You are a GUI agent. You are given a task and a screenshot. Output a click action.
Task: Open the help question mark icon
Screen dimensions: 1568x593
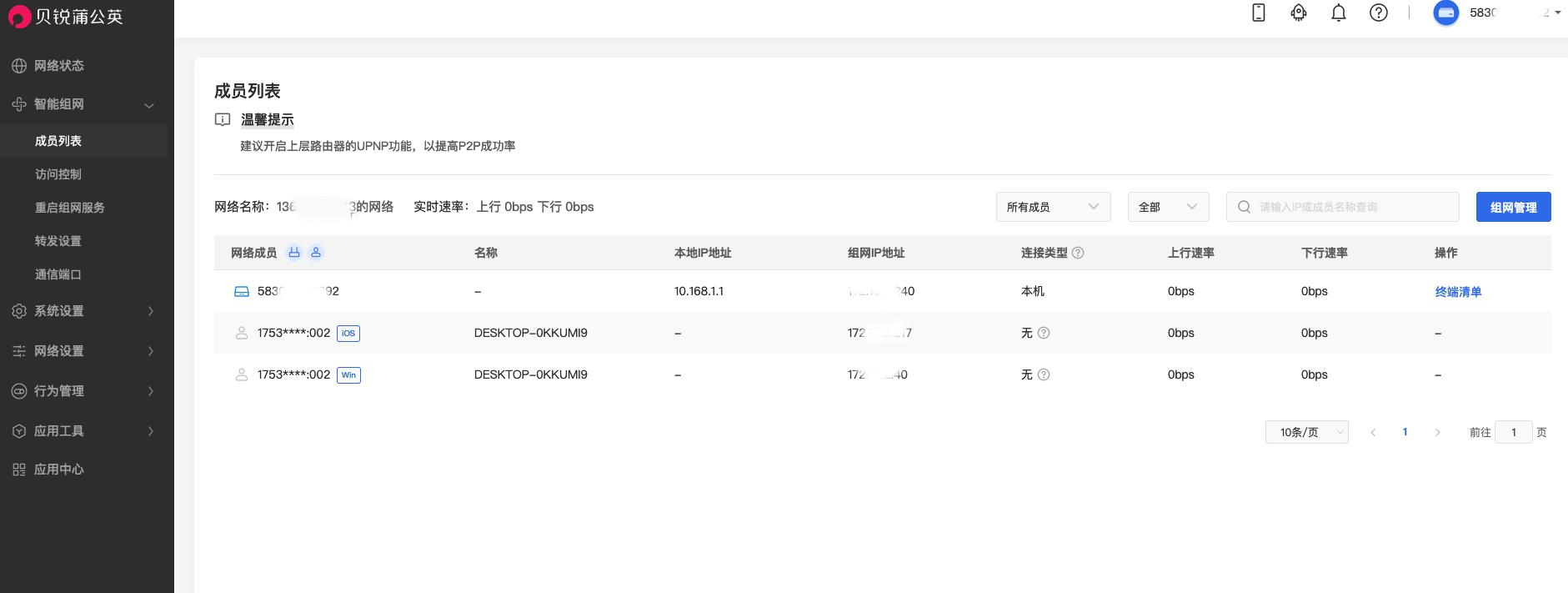[1379, 13]
